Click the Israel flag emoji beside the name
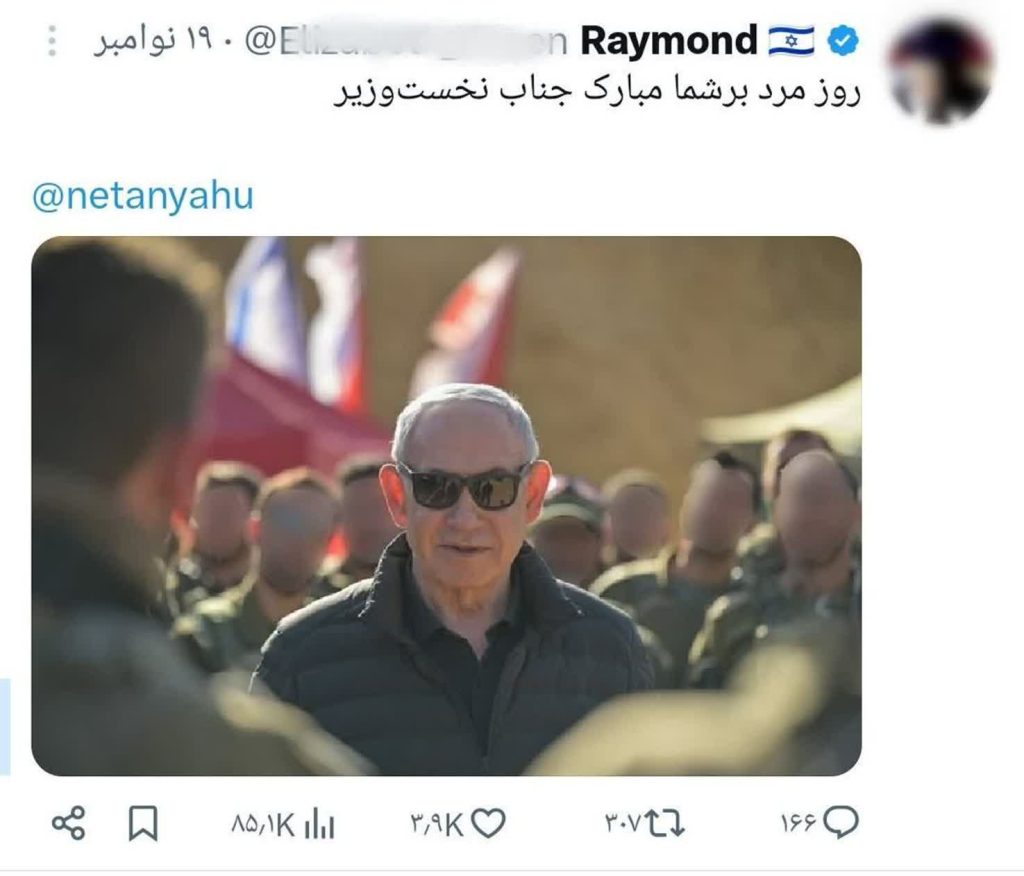The image size is (1024, 876). pos(791,41)
